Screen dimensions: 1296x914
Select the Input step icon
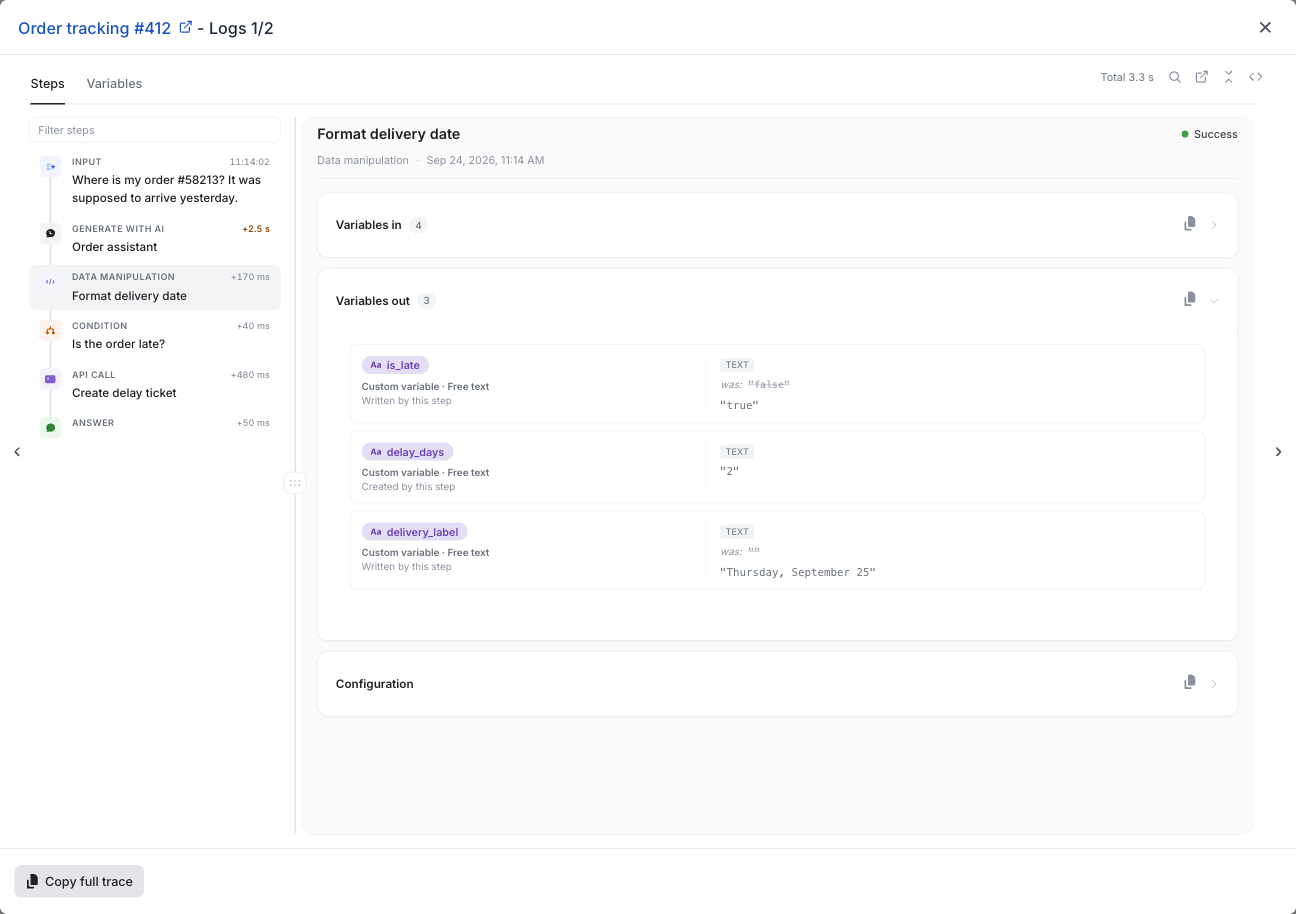(50, 167)
